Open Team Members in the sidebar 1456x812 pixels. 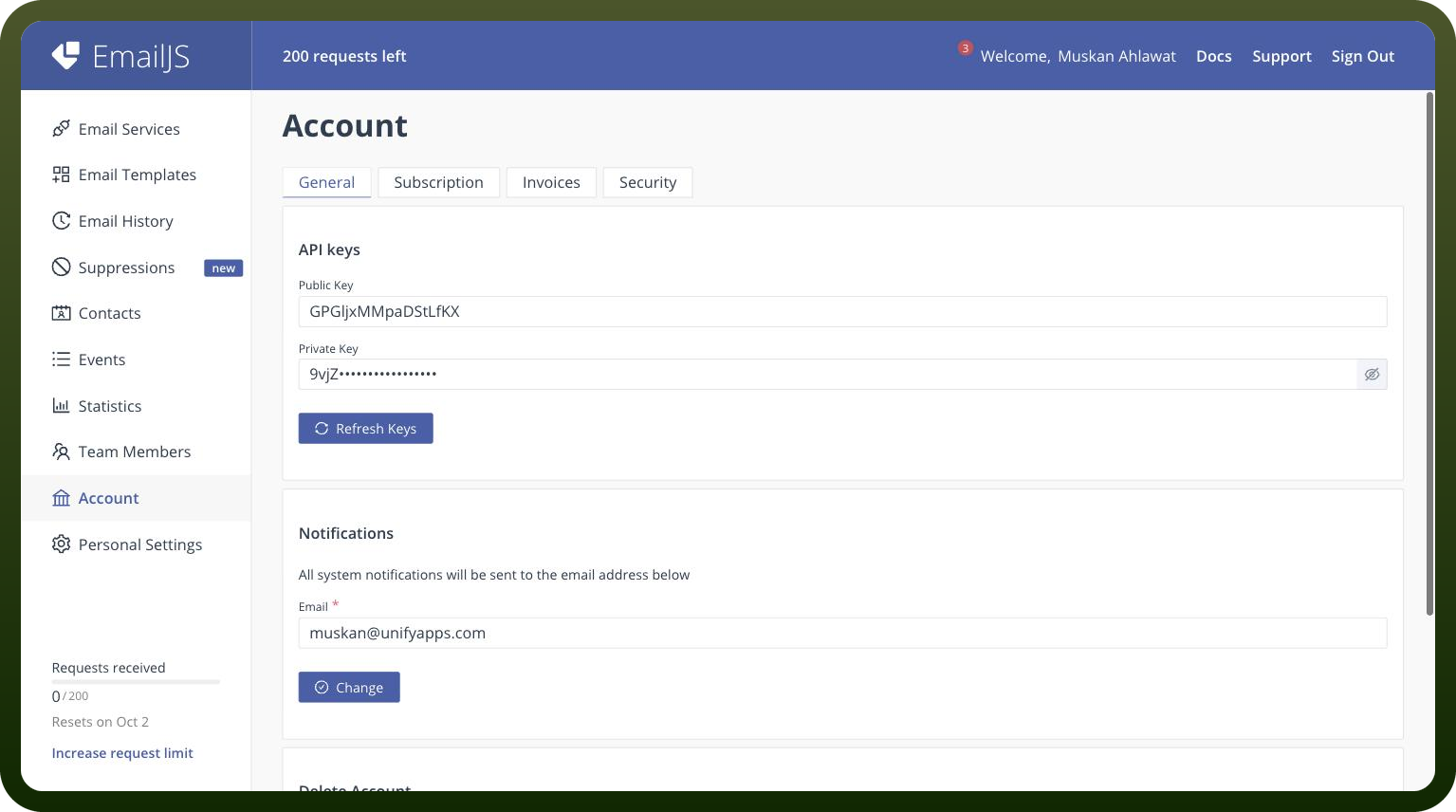pos(136,452)
